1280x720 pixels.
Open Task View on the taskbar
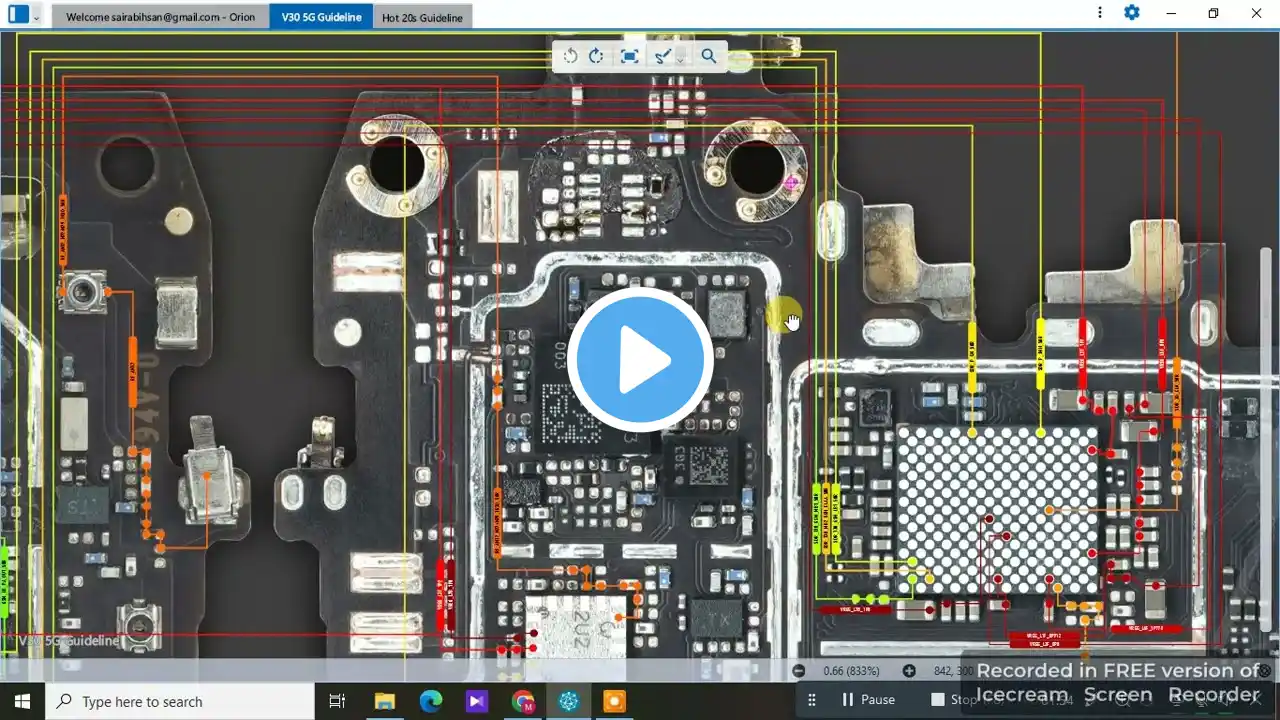point(337,701)
